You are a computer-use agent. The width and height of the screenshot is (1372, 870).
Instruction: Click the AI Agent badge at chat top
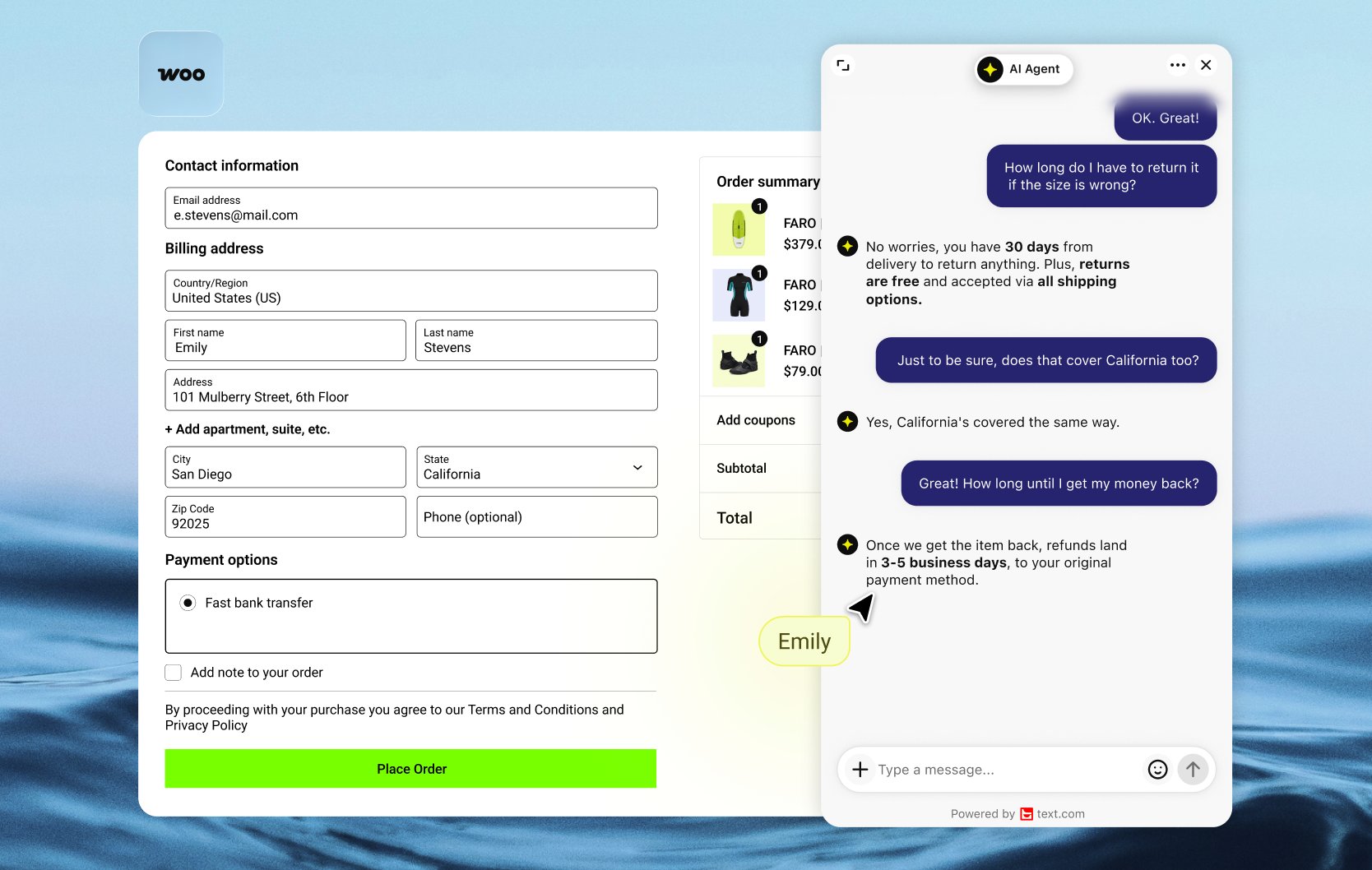(1024, 69)
